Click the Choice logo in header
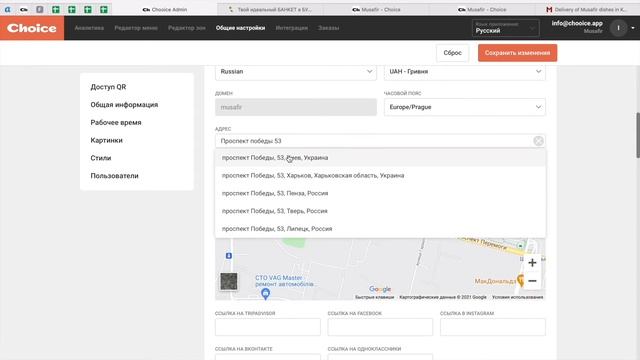The height and width of the screenshot is (360, 640). [x=32, y=28]
